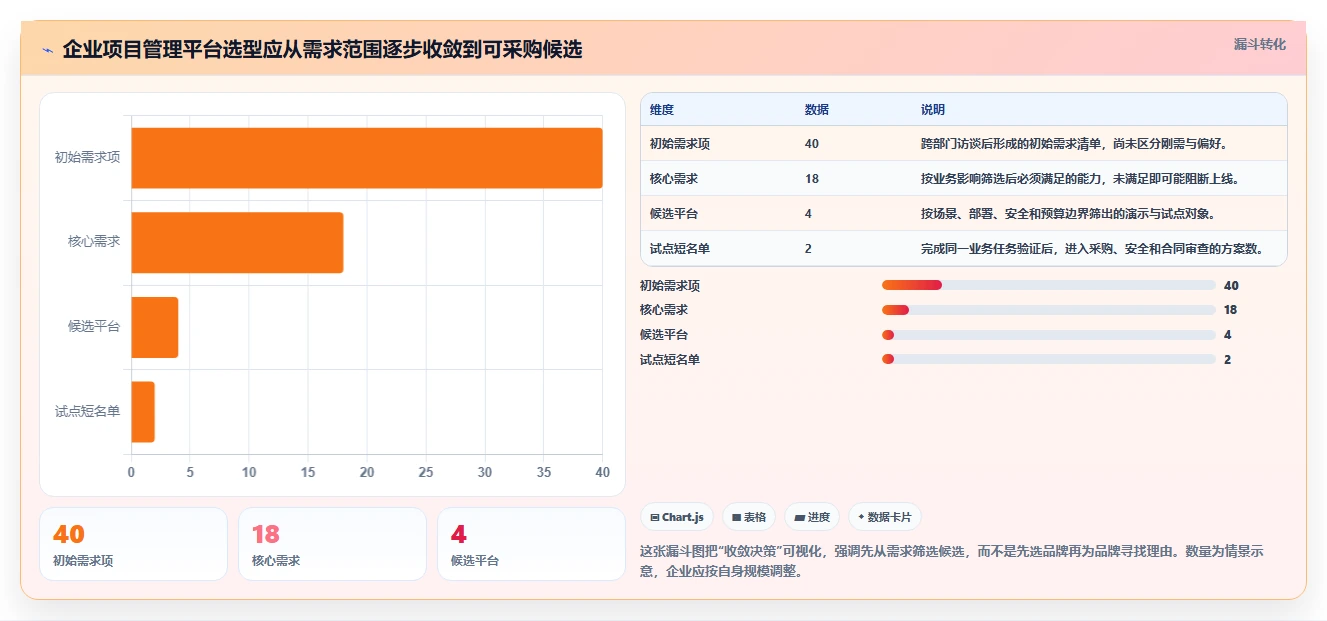This screenshot has width=1327, height=621.
Task: Select the 进度 tag chip
Action: 811,517
